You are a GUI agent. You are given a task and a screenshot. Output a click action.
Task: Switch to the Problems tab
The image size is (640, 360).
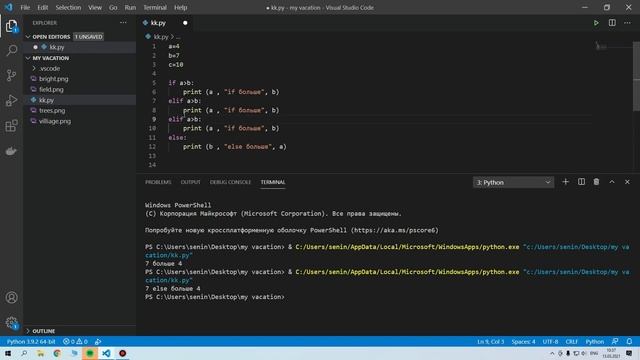click(158, 182)
